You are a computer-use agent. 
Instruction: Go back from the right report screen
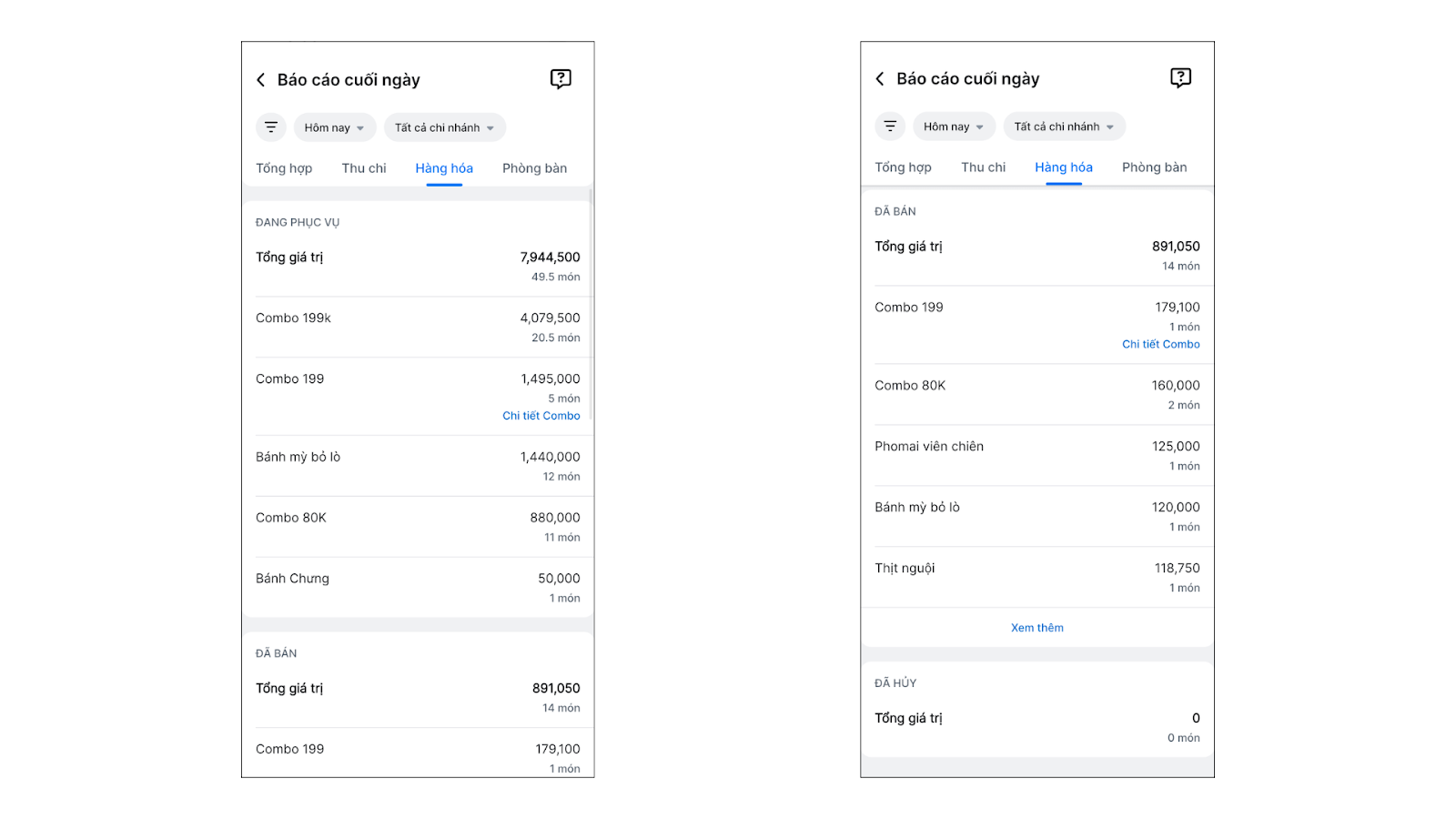(x=880, y=79)
